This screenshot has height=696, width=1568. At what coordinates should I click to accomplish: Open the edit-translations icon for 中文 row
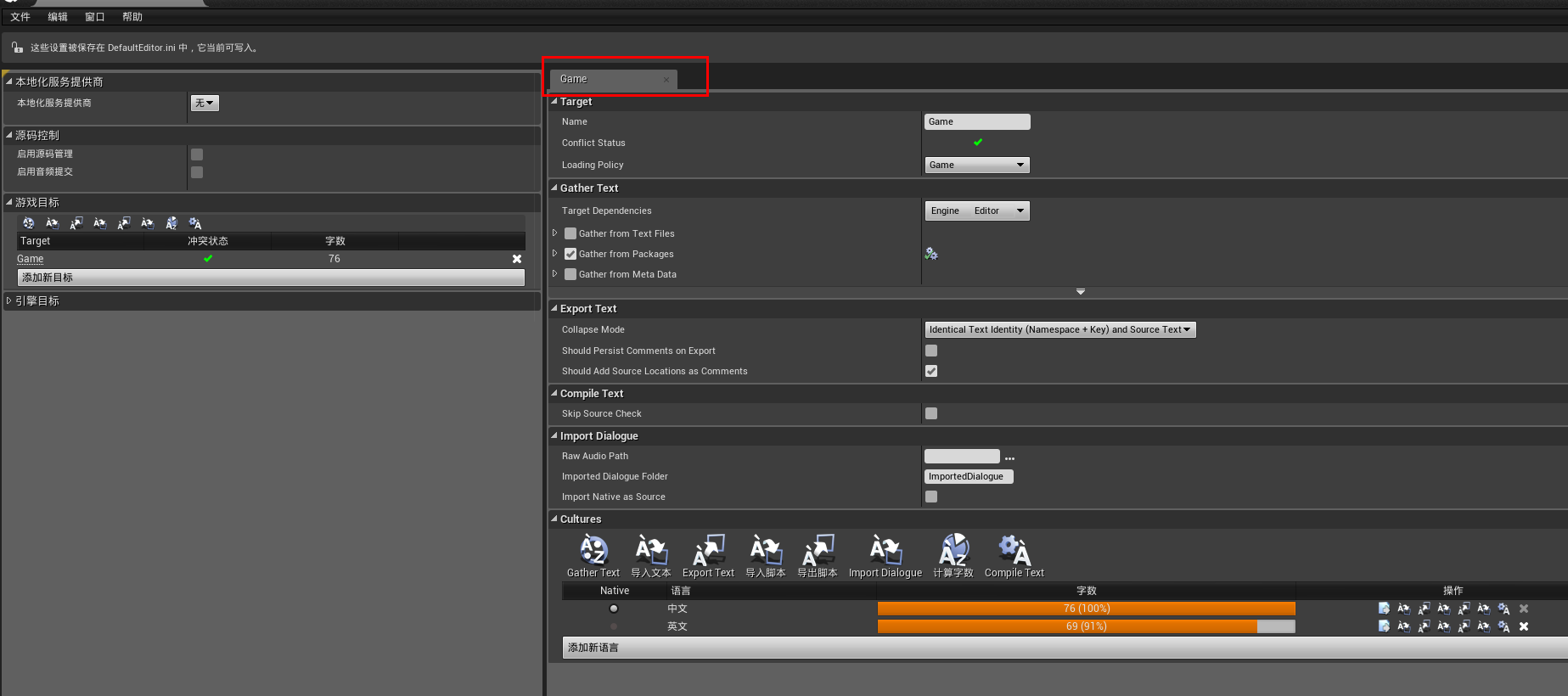(1384, 609)
